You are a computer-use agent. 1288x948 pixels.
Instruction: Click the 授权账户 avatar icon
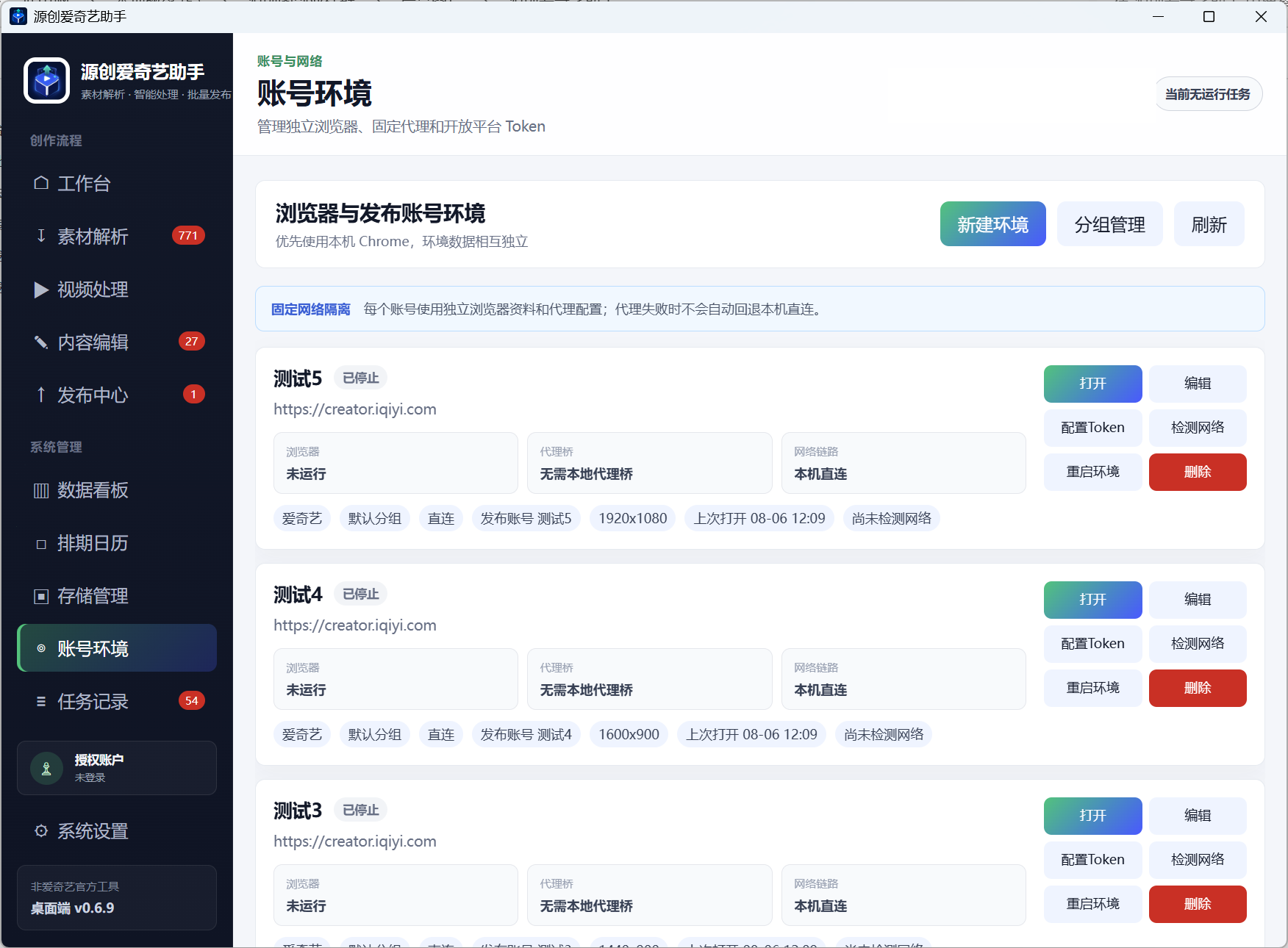click(46, 769)
